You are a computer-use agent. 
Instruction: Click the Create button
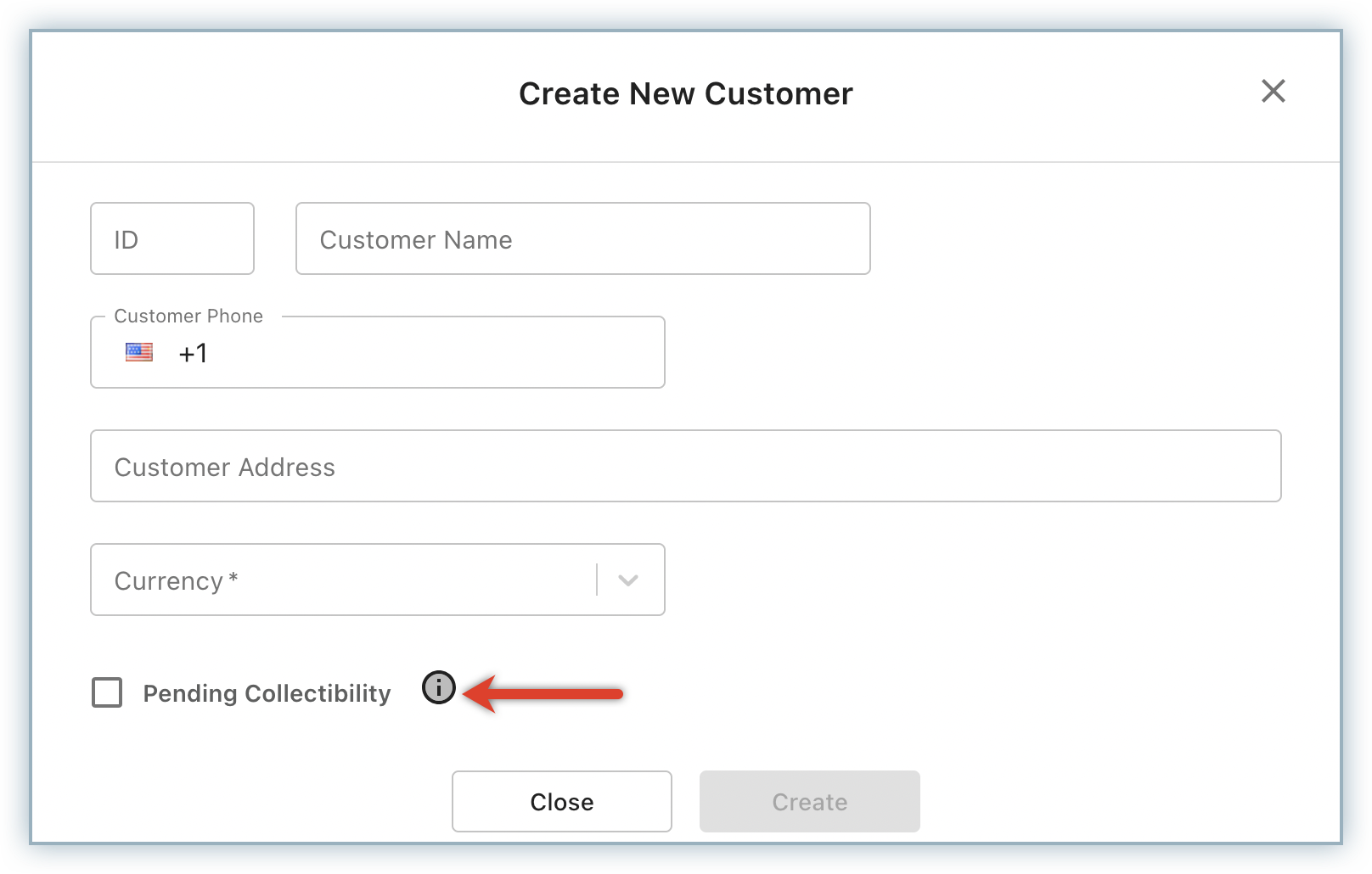[x=809, y=802]
